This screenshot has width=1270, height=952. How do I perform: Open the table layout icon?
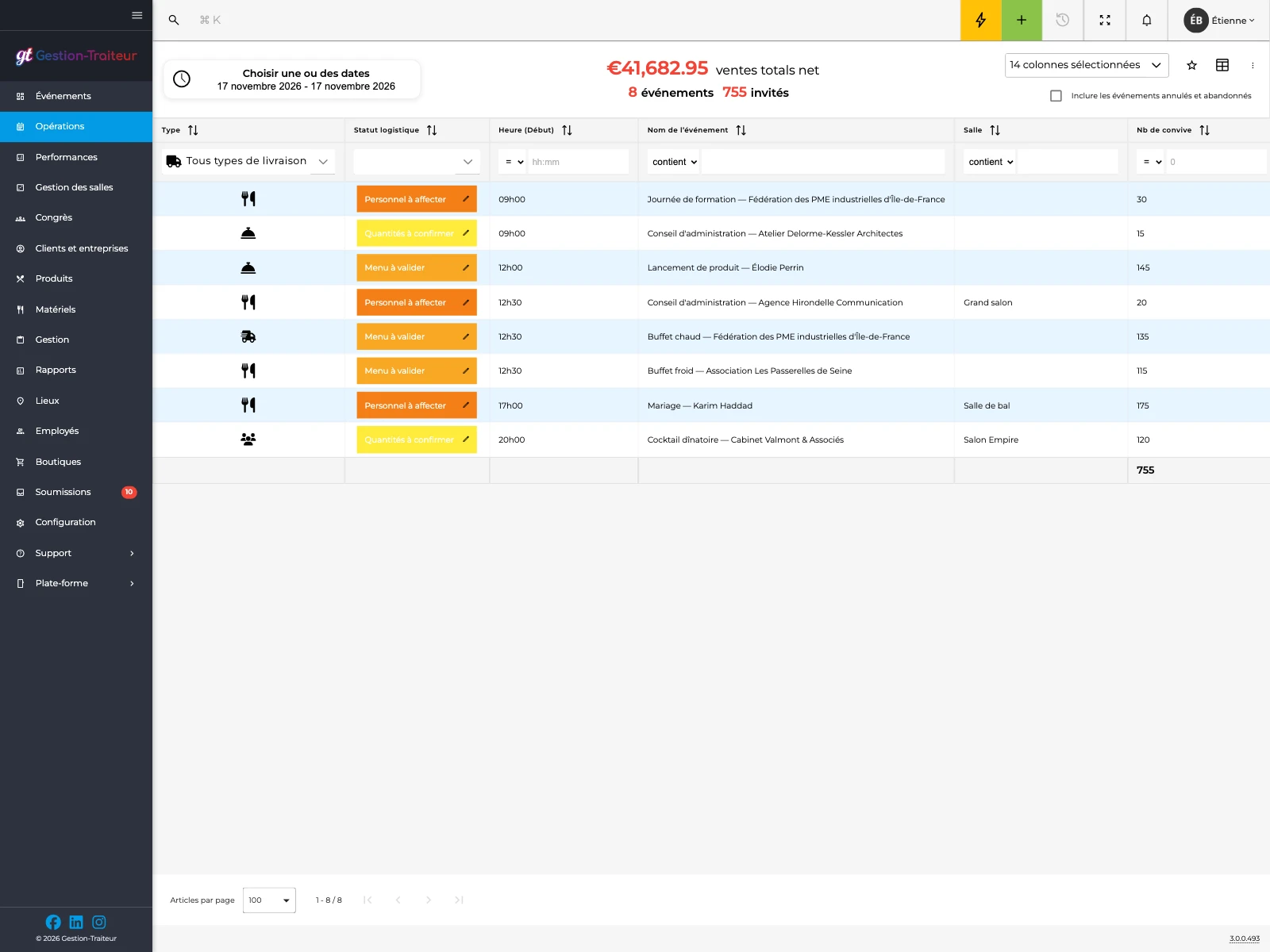(x=1222, y=65)
